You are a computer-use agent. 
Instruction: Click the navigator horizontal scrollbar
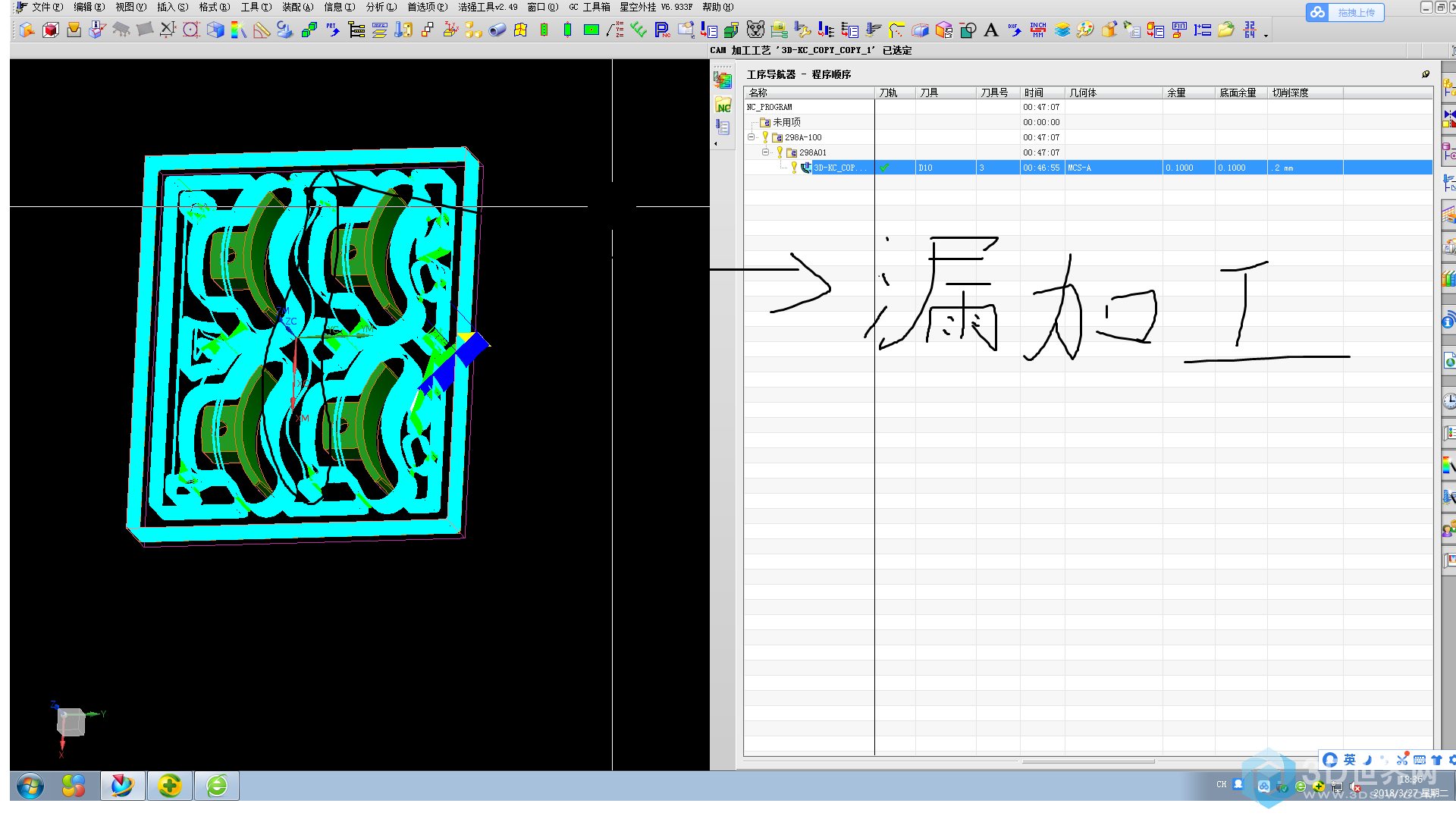(x=1088, y=761)
